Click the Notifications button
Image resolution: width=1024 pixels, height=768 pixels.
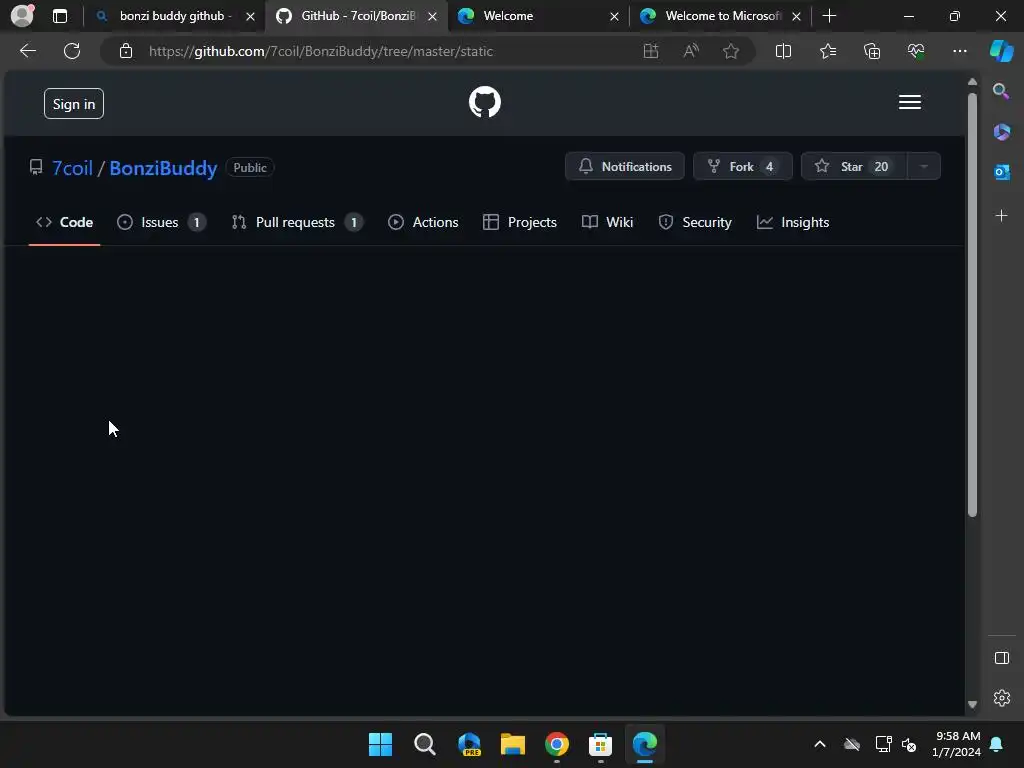point(625,167)
